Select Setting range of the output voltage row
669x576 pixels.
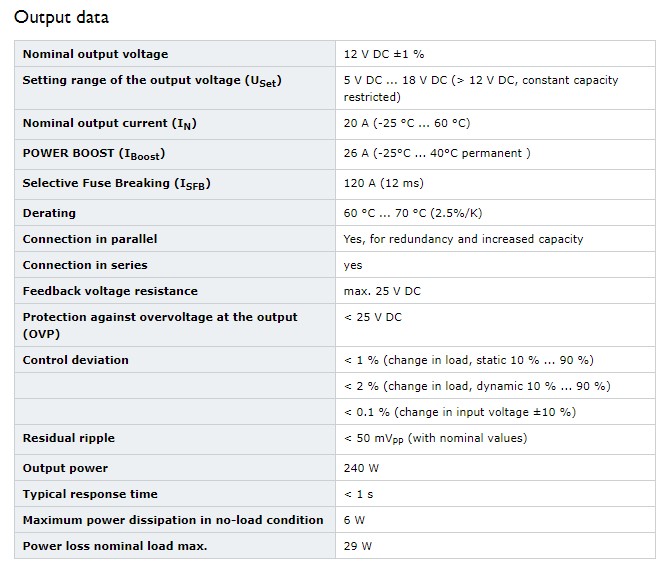335,88
